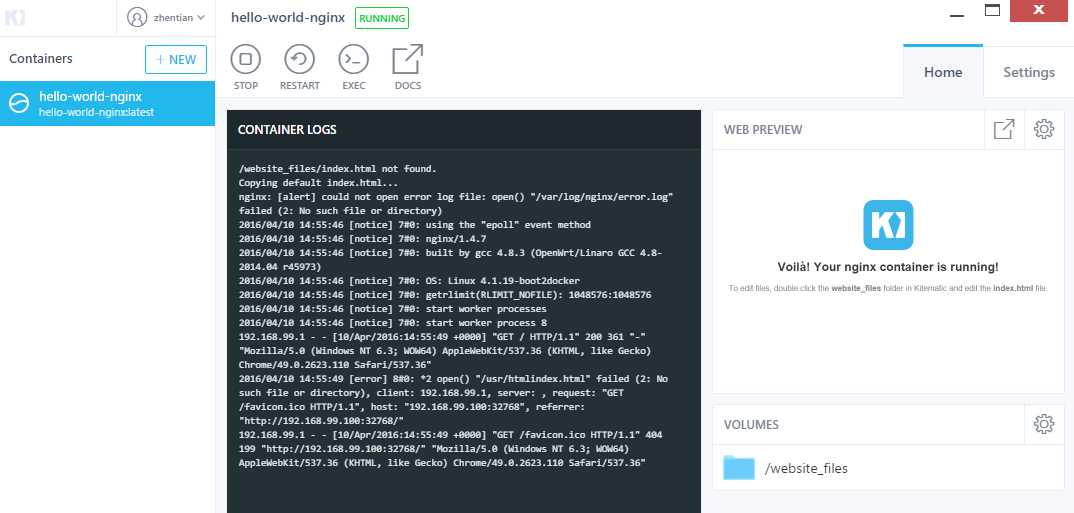This screenshot has width=1074, height=513.
Task: Click the Containers sidebar heading
Action: point(40,59)
